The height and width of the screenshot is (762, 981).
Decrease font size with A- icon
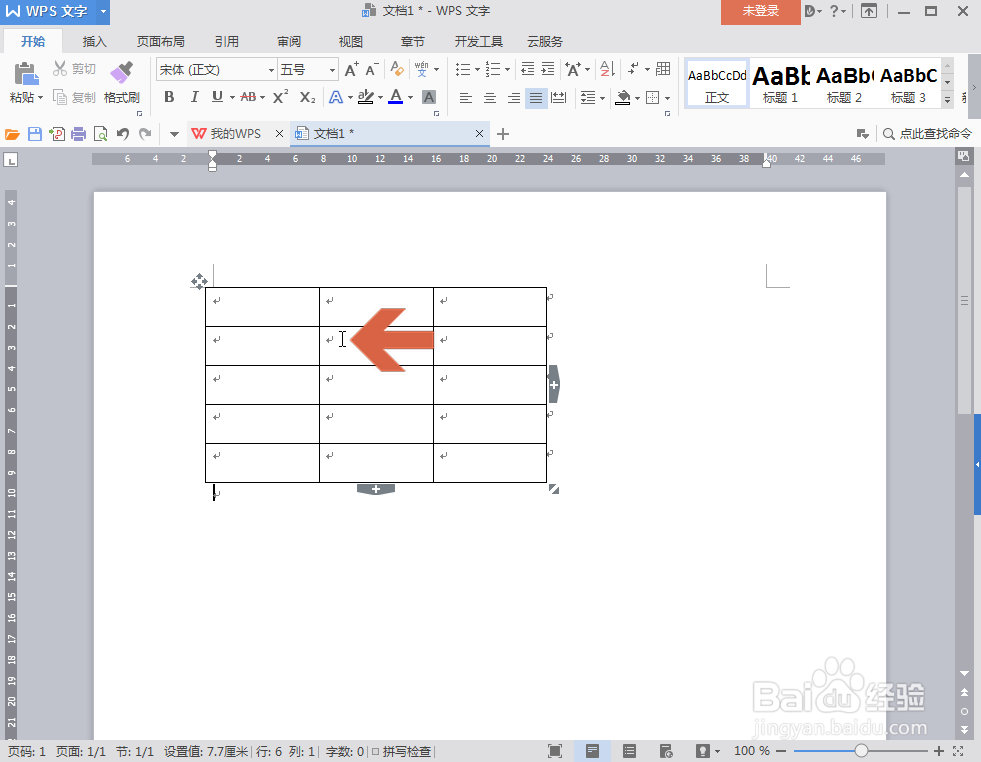point(372,69)
